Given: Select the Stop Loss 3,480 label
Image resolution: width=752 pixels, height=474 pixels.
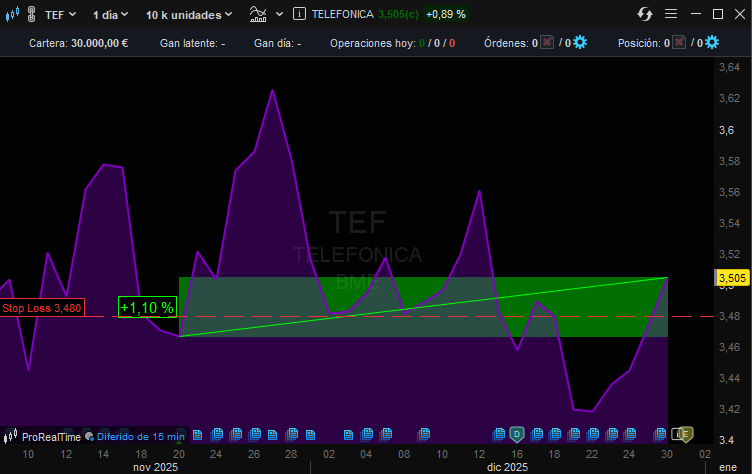Looking at the screenshot, I should [42, 308].
